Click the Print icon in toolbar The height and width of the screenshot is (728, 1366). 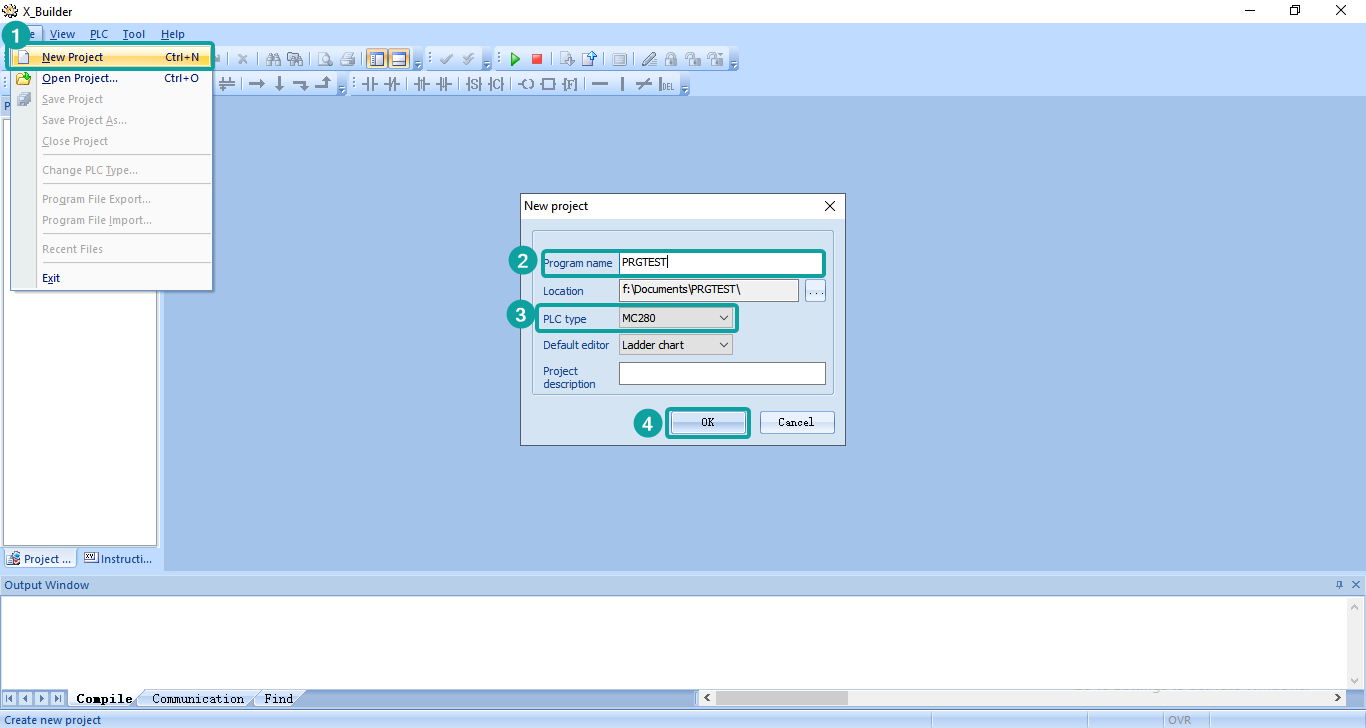(347, 59)
